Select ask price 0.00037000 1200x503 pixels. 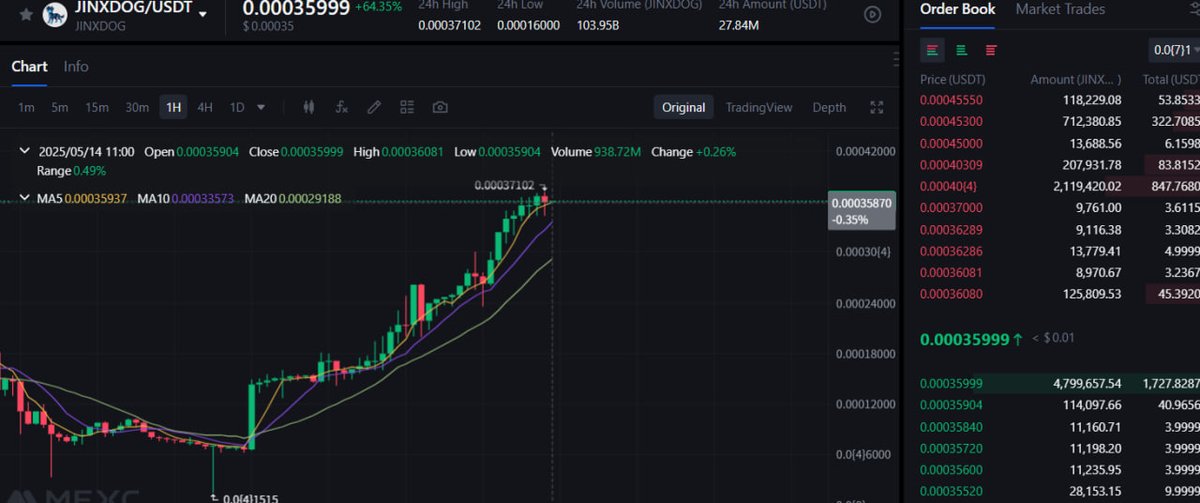(951, 207)
